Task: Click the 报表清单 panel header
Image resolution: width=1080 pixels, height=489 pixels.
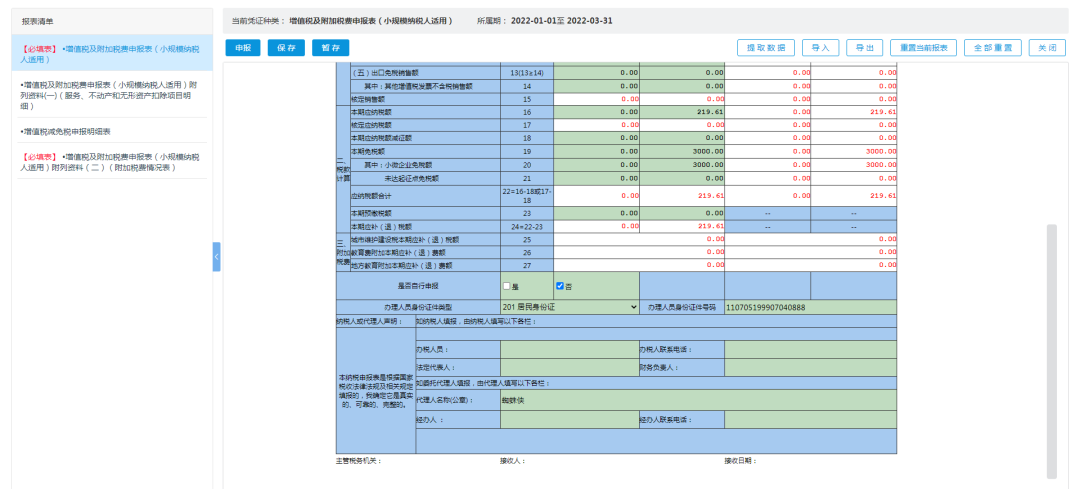Action: 112,21
